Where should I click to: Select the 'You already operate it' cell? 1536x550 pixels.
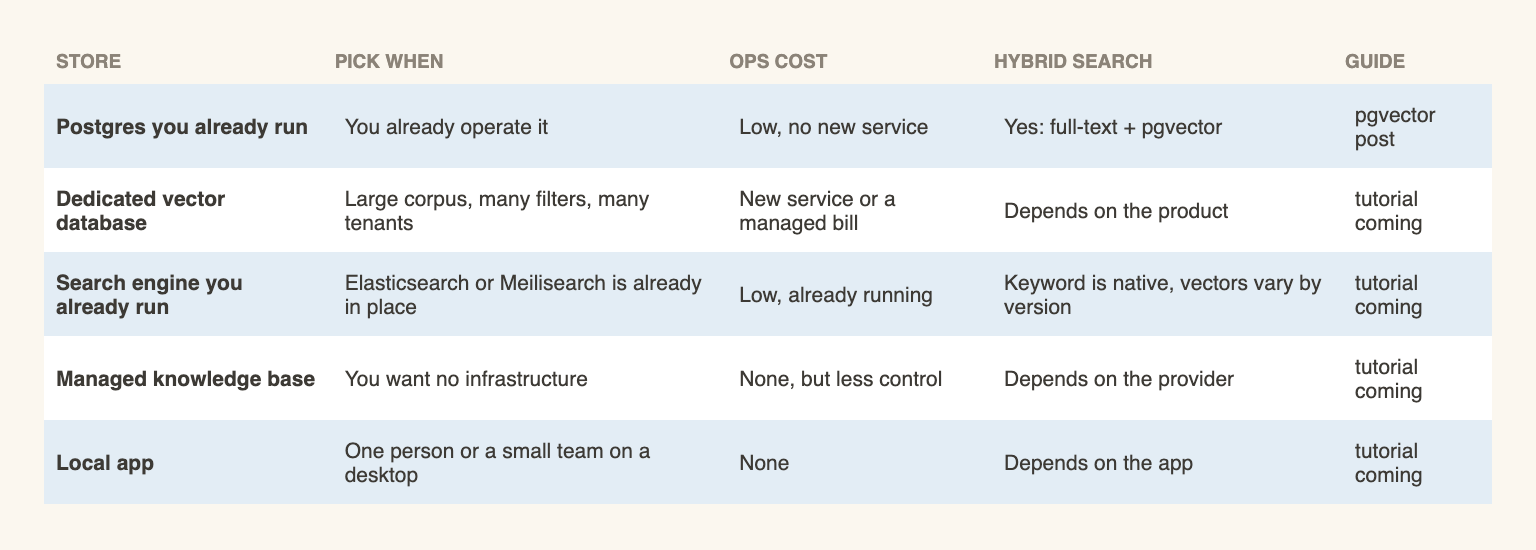tap(446, 127)
